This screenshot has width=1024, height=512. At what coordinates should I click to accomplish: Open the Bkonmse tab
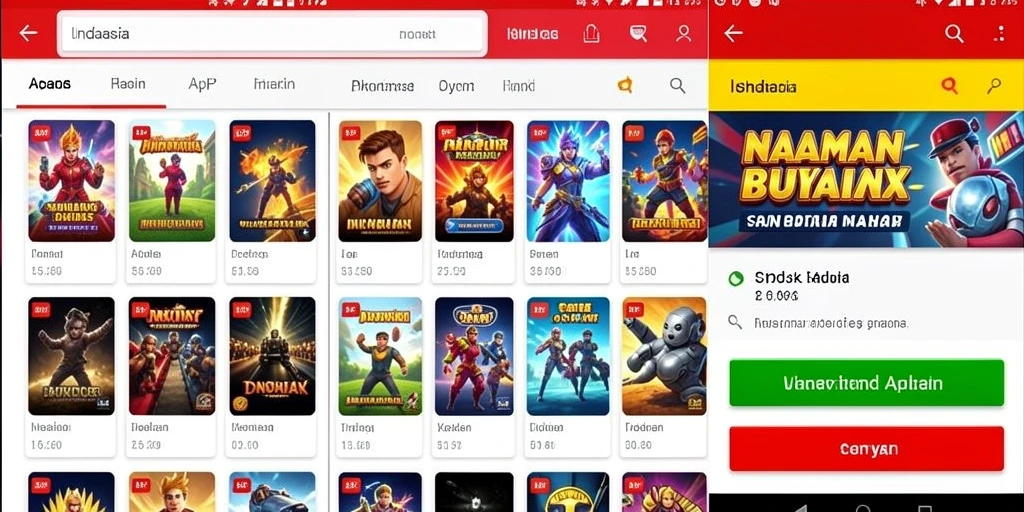tap(383, 86)
